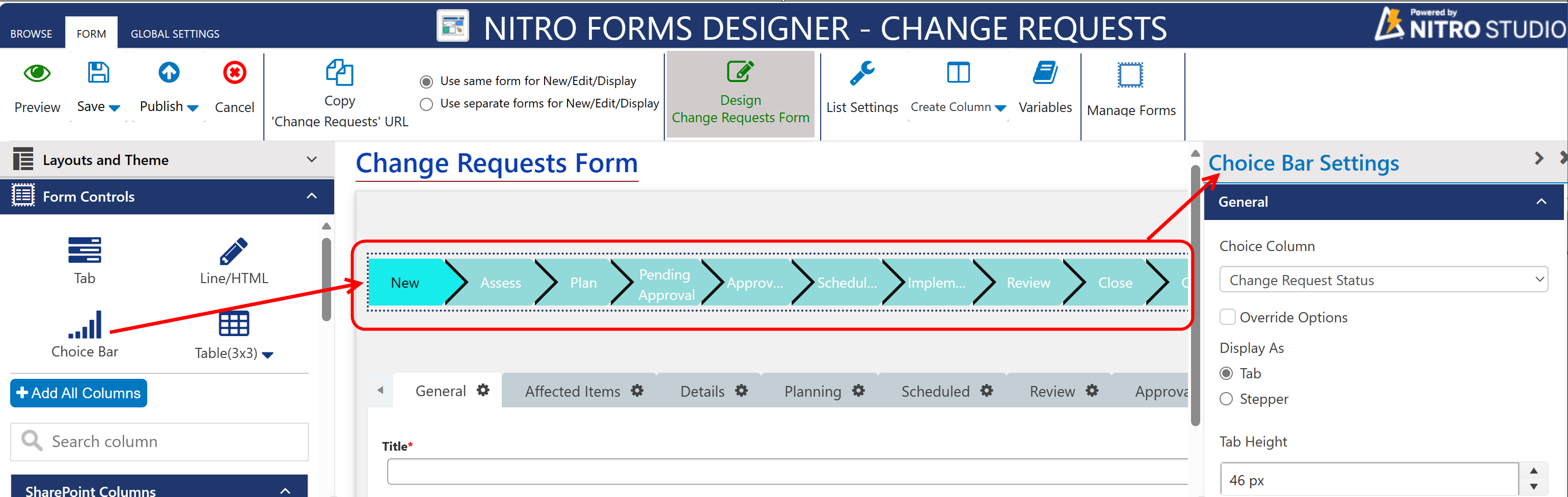The image size is (1568, 497).
Task: Decrease Tab Height with down arrow
Action: pos(1533,487)
